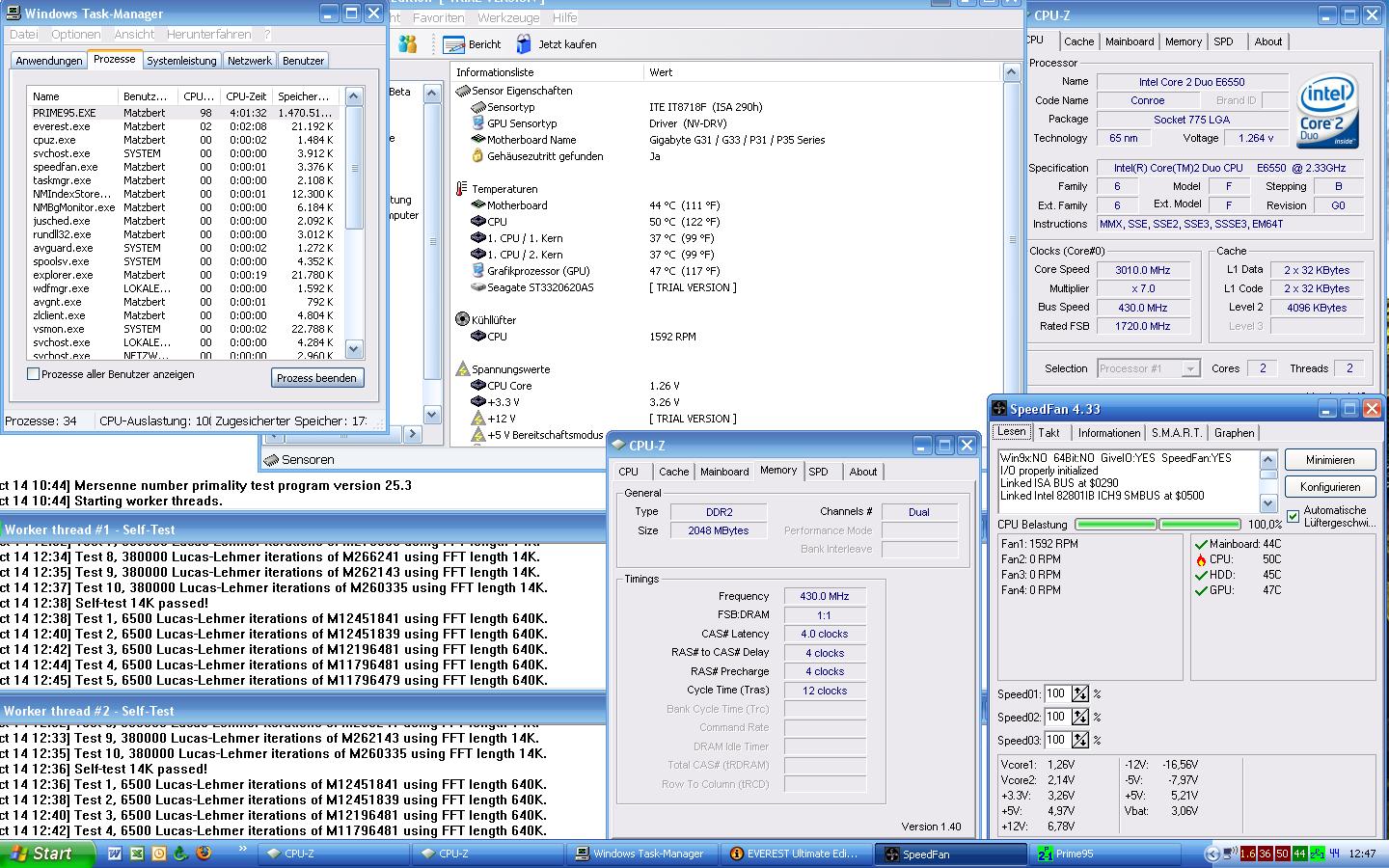This screenshot has width=1389, height=868.
Task: Open S.M.A.R.T. tab in SpeedFan
Action: [x=1176, y=433]
